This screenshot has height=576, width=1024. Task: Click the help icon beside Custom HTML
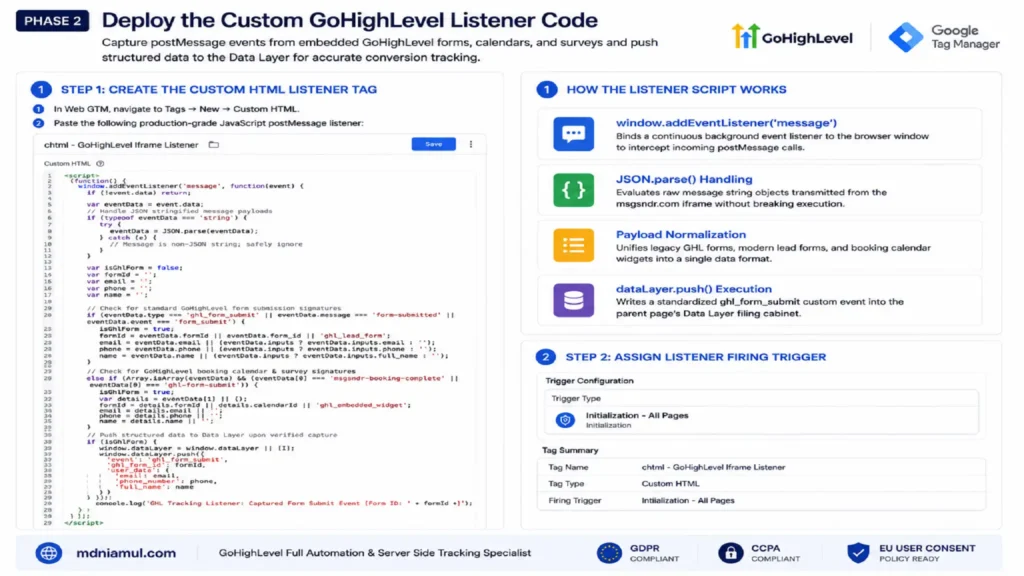[x=100, y=164]
